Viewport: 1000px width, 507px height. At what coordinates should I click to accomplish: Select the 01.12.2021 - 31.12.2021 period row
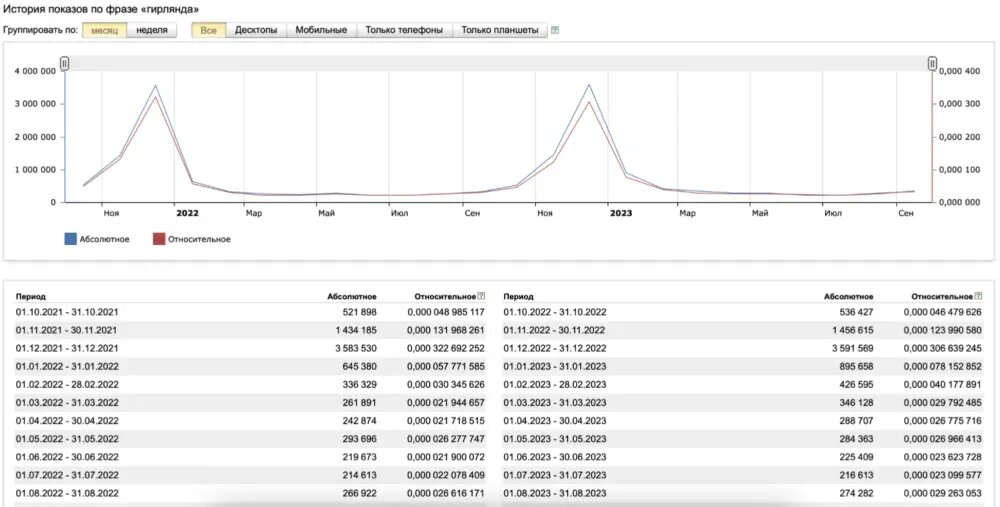tap(66, 348)
